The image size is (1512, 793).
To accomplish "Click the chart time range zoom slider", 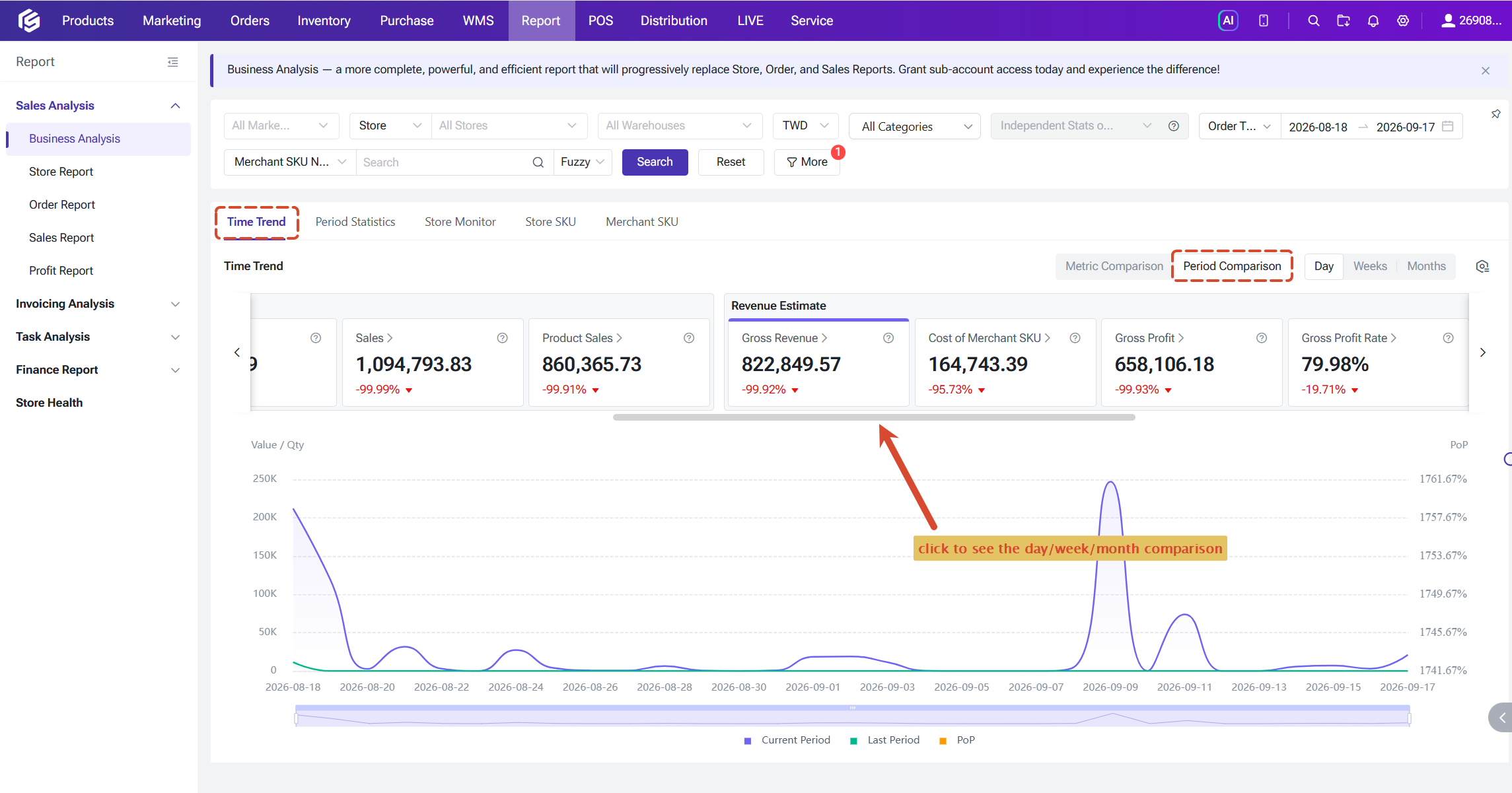I will pos(852,716).
